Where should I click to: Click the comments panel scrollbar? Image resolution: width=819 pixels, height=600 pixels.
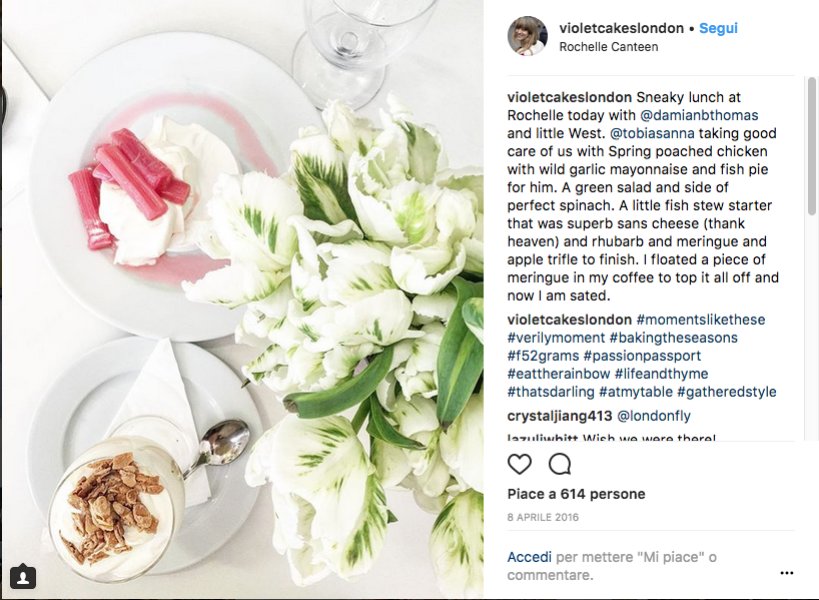811,146
